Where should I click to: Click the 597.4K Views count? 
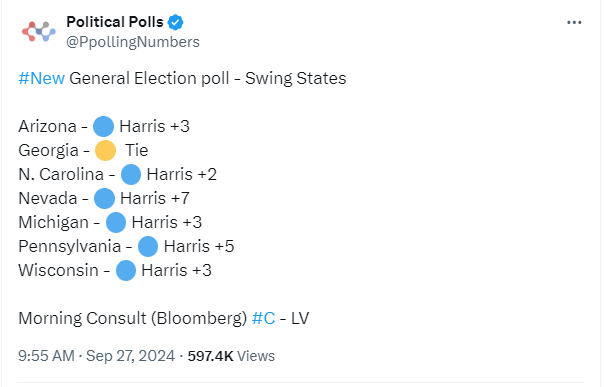[231, 356]
